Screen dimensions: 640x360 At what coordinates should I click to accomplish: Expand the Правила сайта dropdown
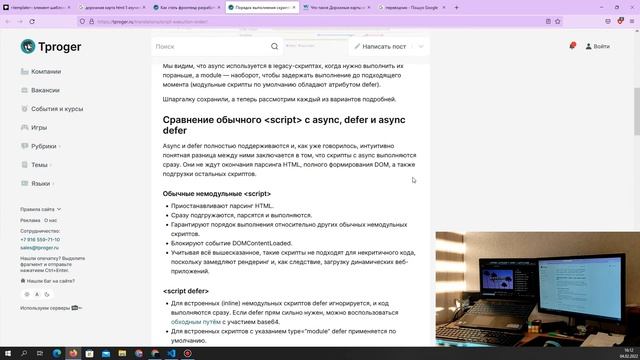point(40,209)
